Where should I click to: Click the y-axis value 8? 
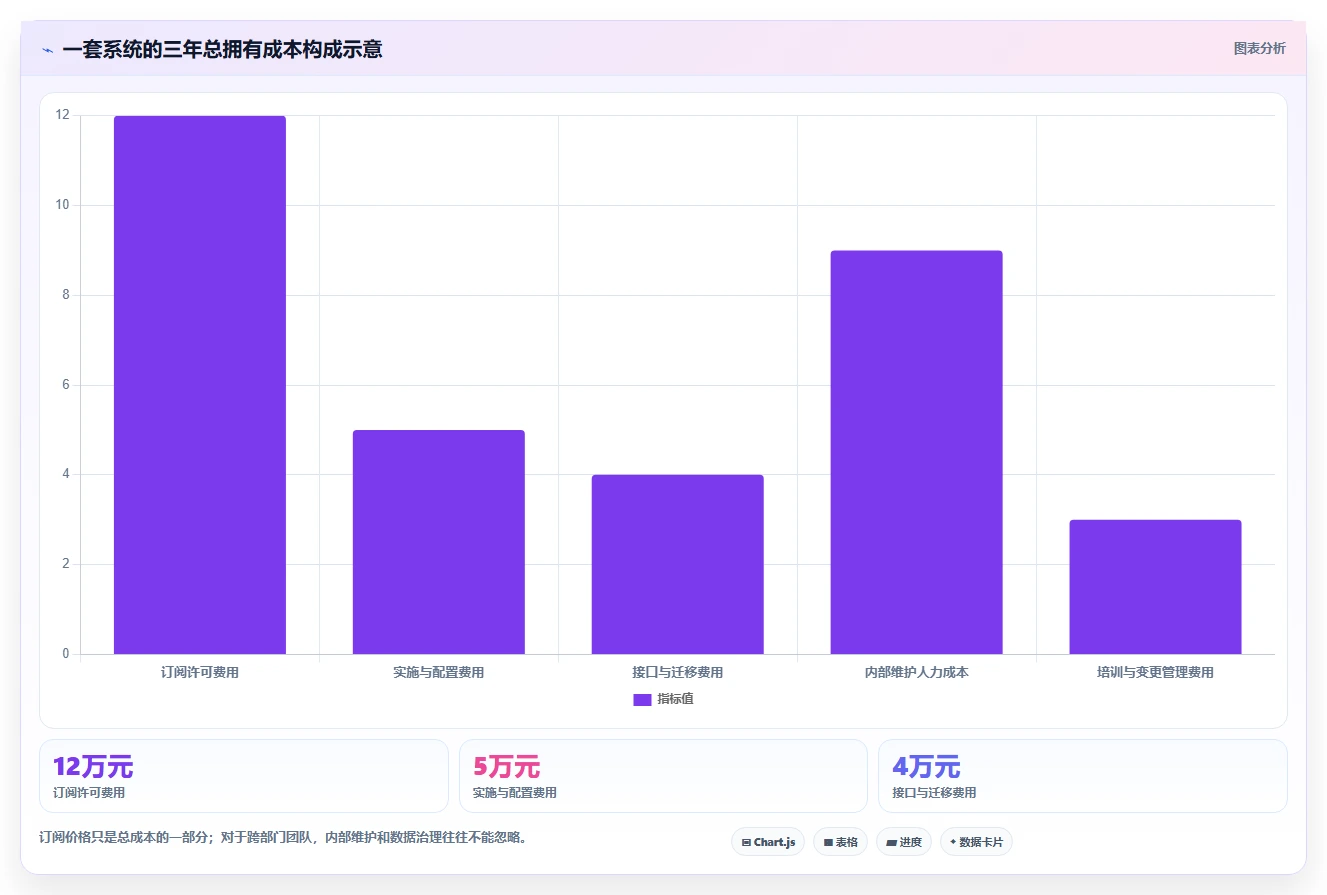(66, 295)
